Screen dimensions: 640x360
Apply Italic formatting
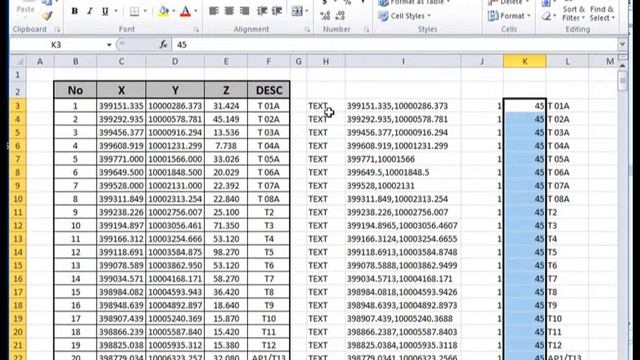90,11
